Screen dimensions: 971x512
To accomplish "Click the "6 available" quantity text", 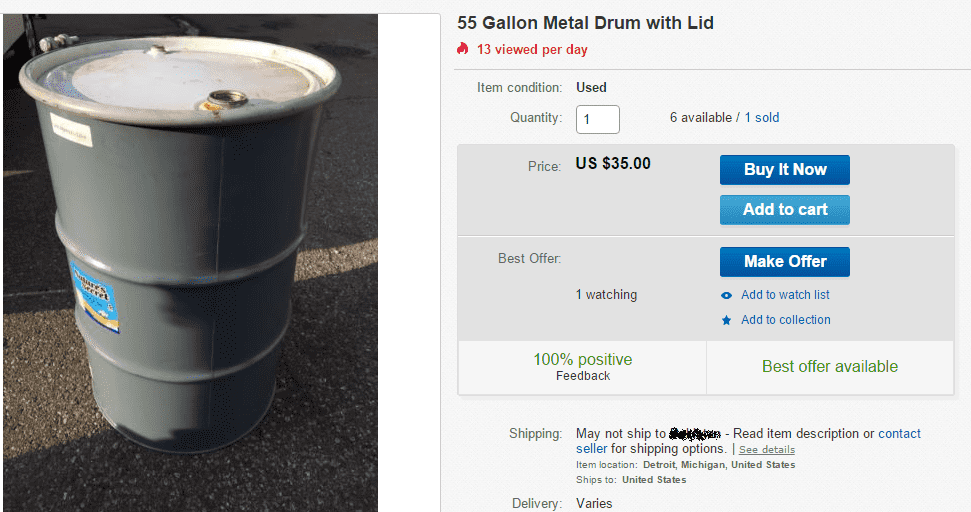I will [x=700, y=117].
